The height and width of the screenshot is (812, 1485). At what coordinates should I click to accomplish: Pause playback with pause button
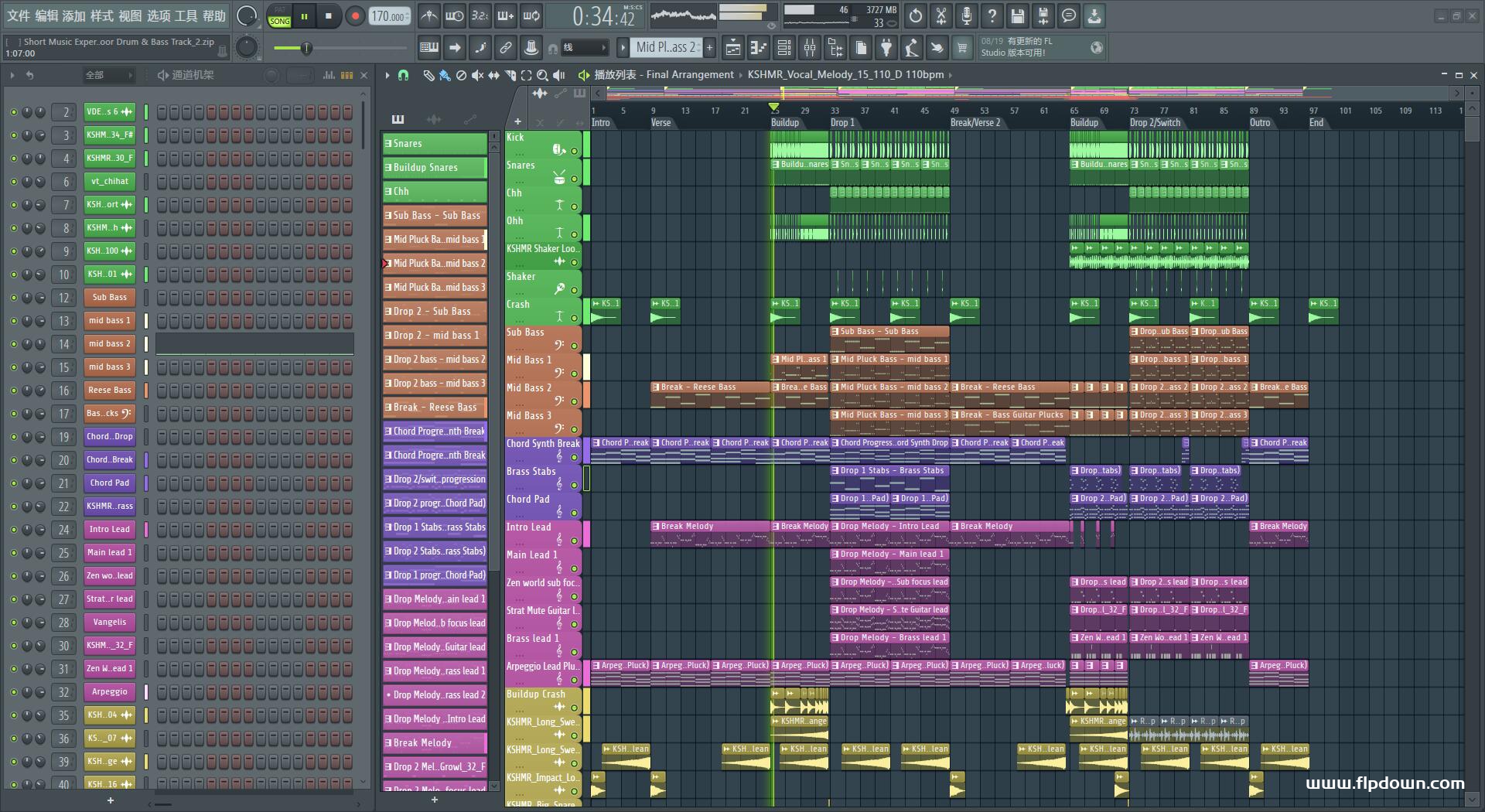tap(304, 16)
